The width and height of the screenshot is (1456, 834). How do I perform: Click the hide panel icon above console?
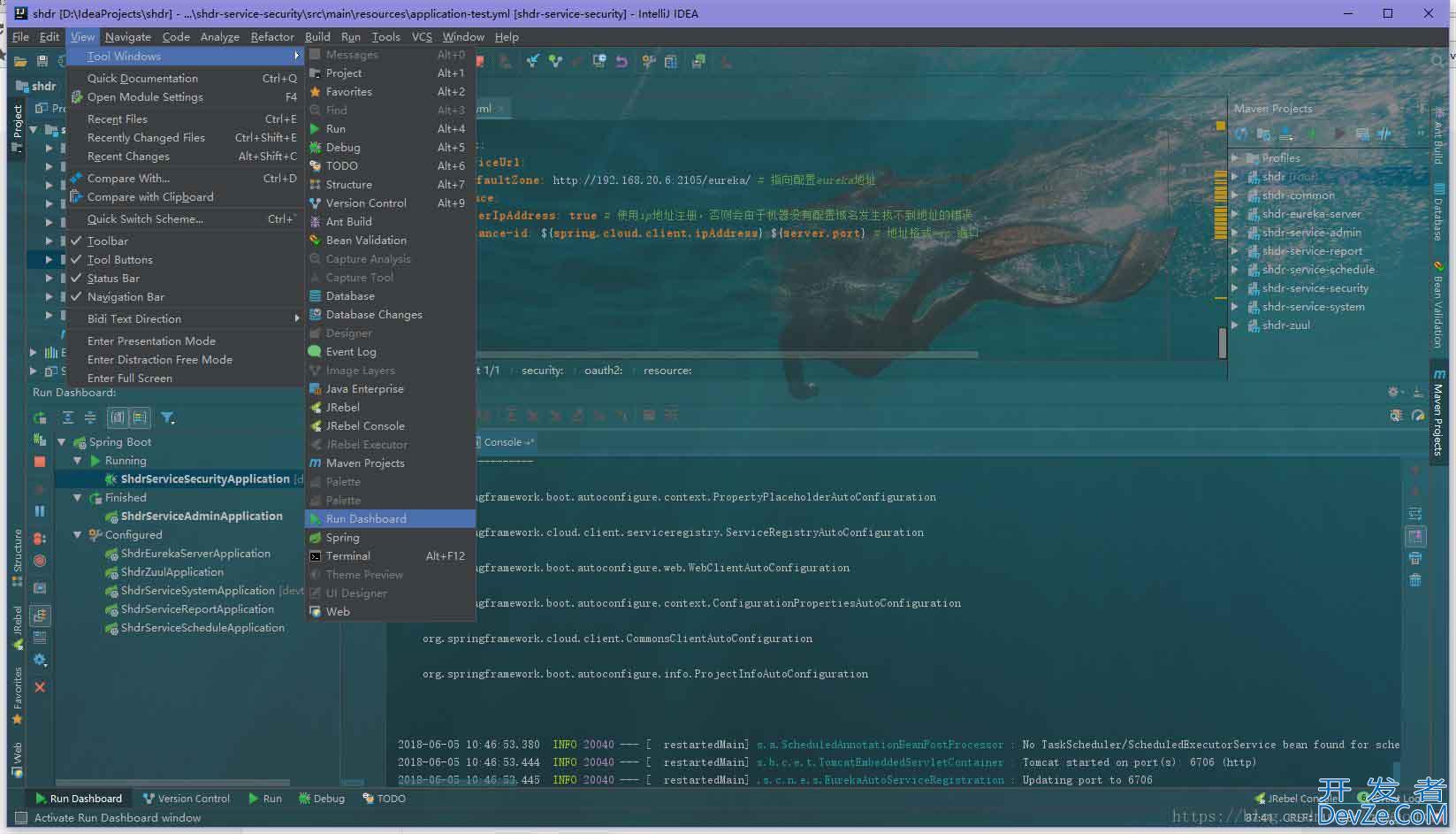[1417, 393]
